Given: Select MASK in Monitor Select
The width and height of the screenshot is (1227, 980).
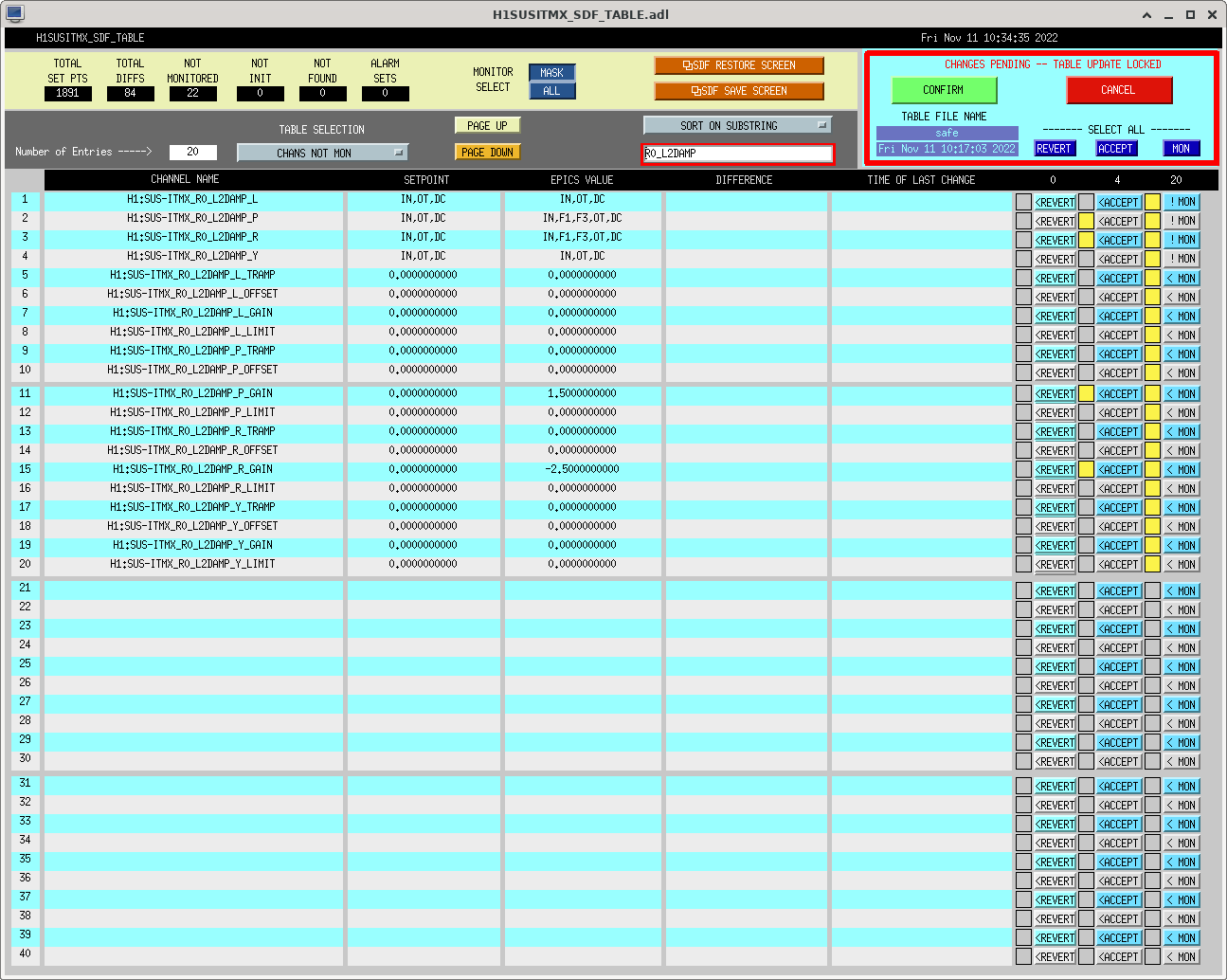Looking at the screenshot, I should point(551,73).
